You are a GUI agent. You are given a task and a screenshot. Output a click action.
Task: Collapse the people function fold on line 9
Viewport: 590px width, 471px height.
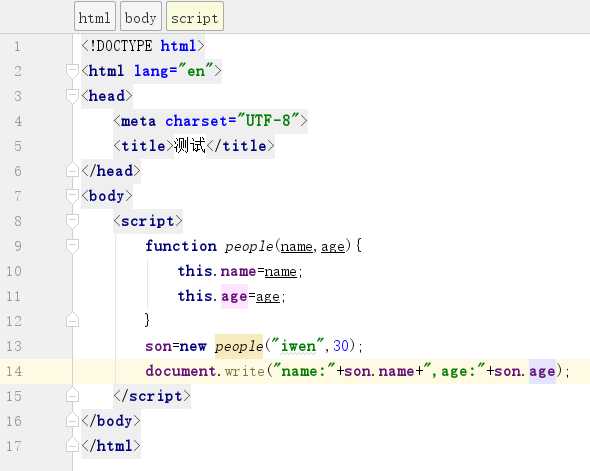pos(71,246)
